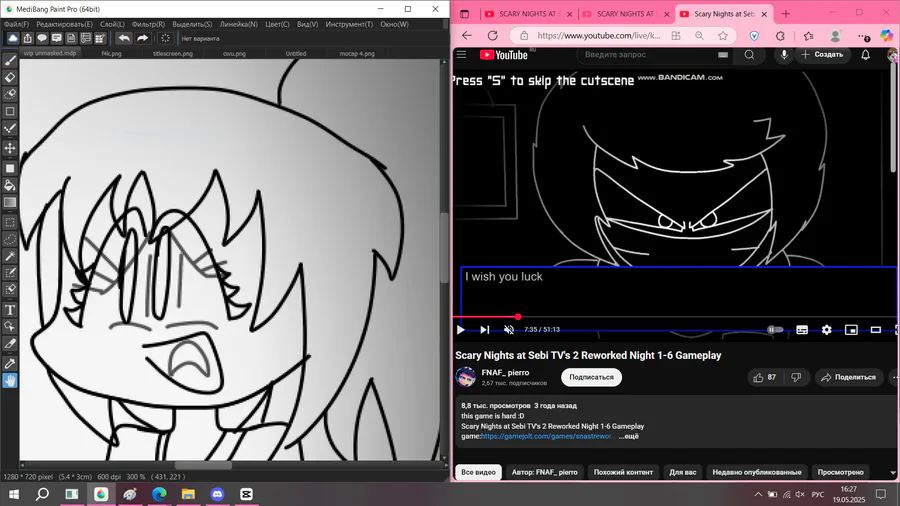Click the YouTube search input field
The height and width of the screenshot is (506, 900).
pyautogui.click(x=647, y=55)
